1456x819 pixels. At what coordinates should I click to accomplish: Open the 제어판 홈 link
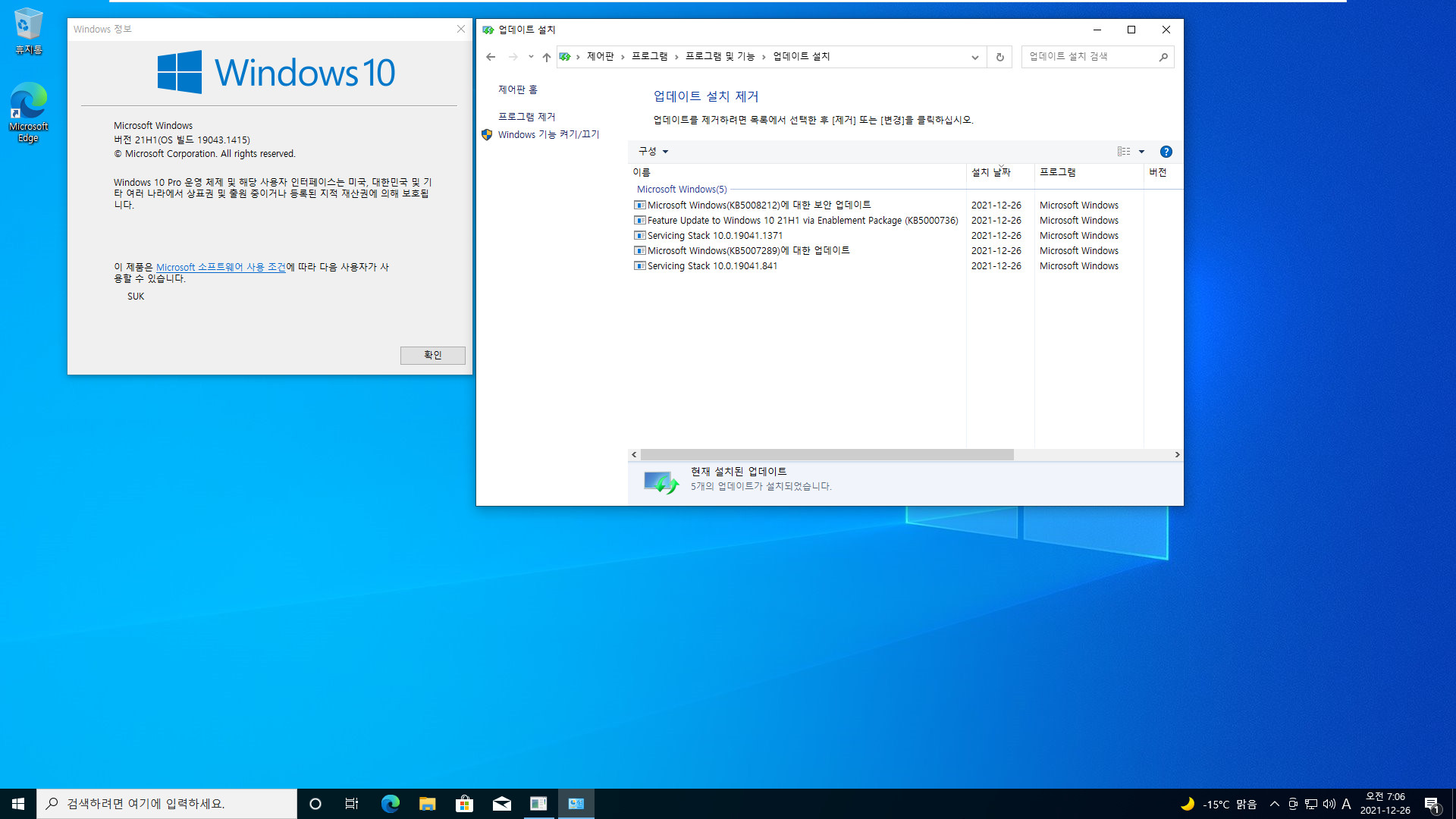click(517, 90)
